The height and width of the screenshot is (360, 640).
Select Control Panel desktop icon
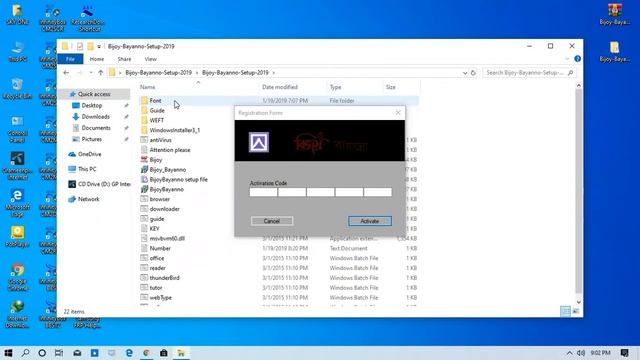[17, 129]
